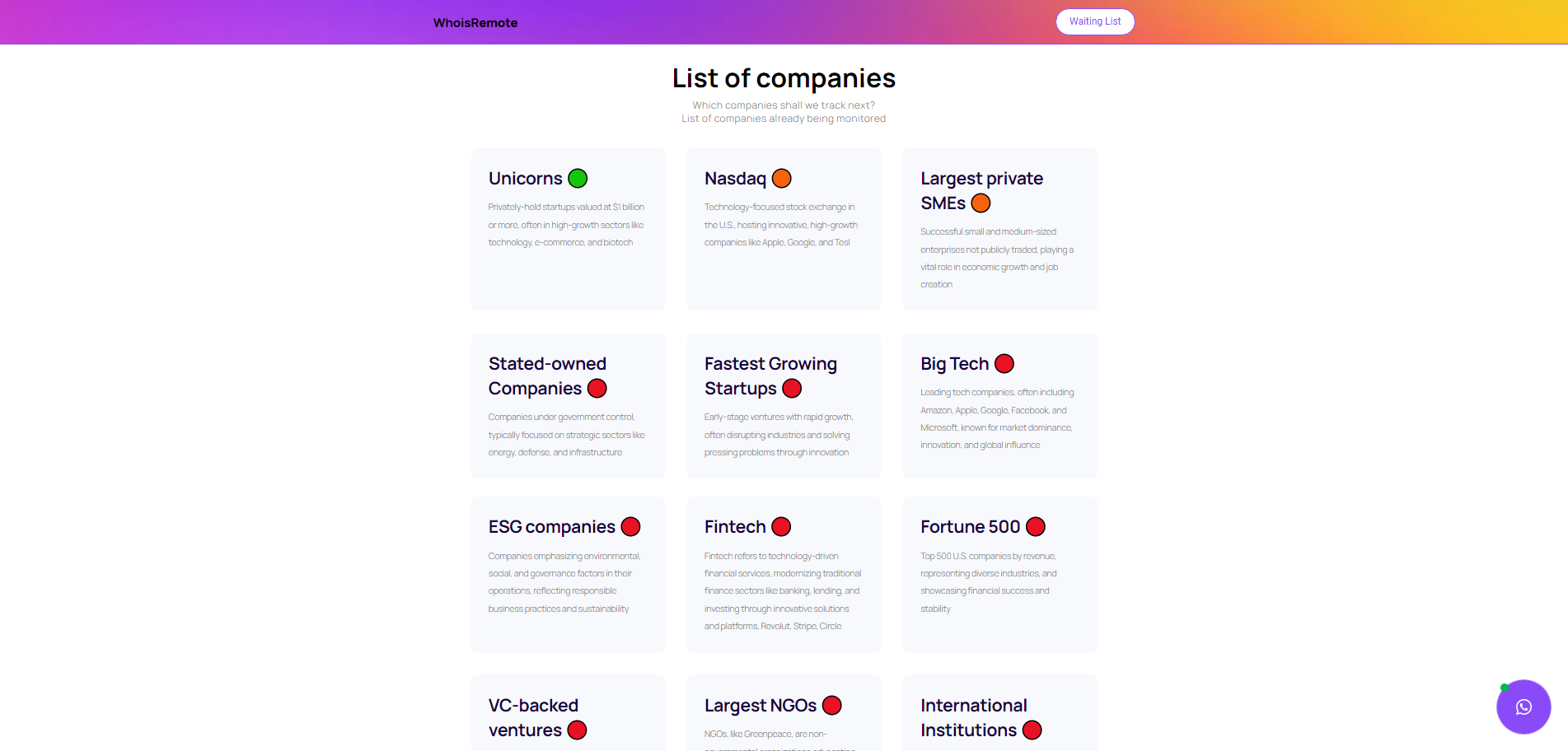Image resolution: width=1568 pixels, height=751 pixels.
Task: Click the red dot beside Stated-owned Companies
Action: click(x=597, y=389)
